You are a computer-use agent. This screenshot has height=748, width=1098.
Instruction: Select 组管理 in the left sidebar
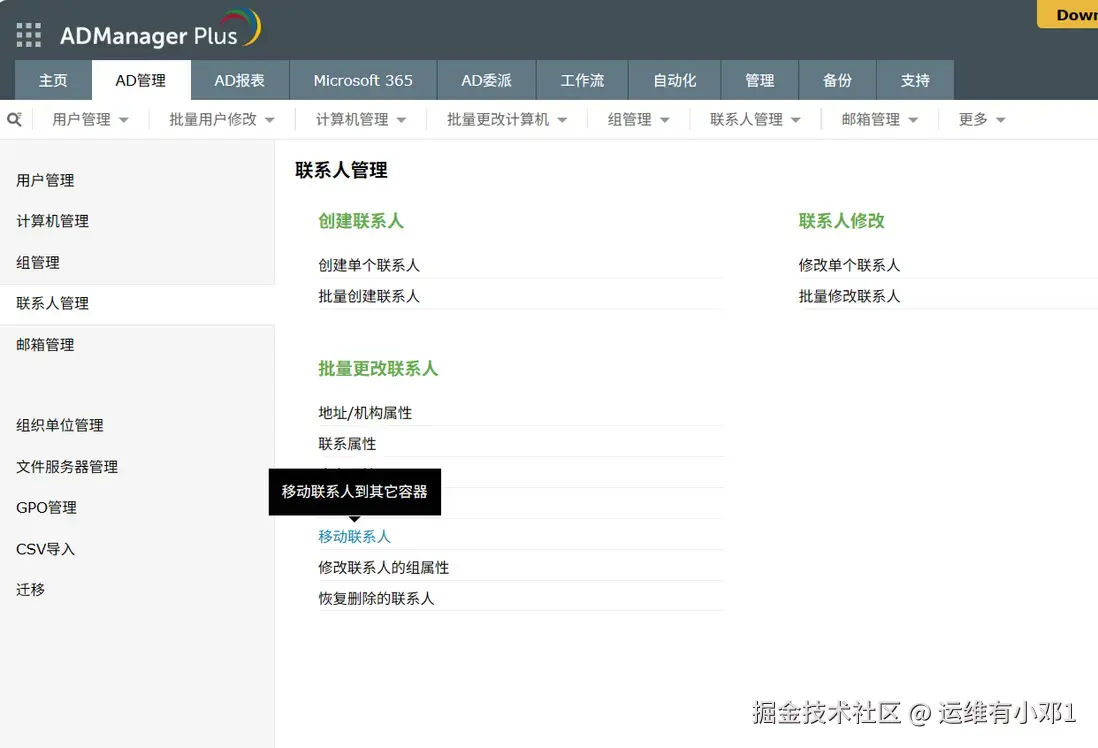click(37, 262)
